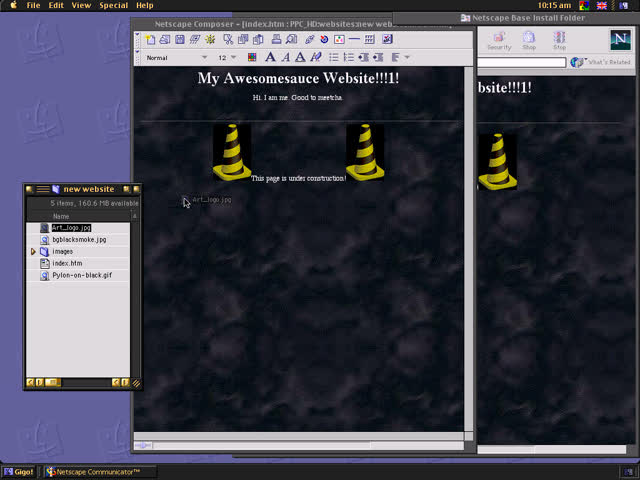Click the text color swatch

click(252, 57)
